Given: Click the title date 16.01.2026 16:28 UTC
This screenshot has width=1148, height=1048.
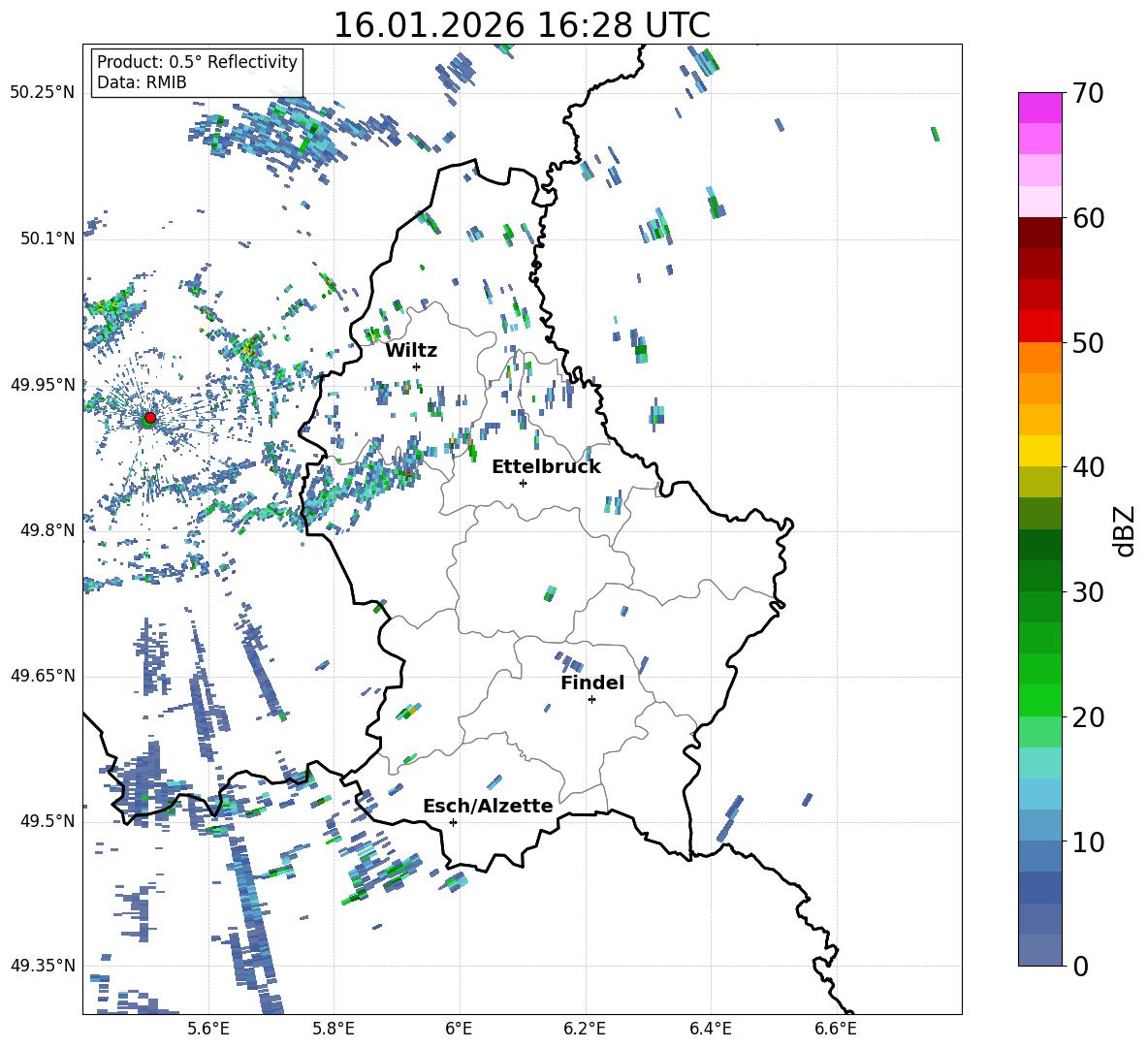Looking at the screenshot, I should pos(522,25).
